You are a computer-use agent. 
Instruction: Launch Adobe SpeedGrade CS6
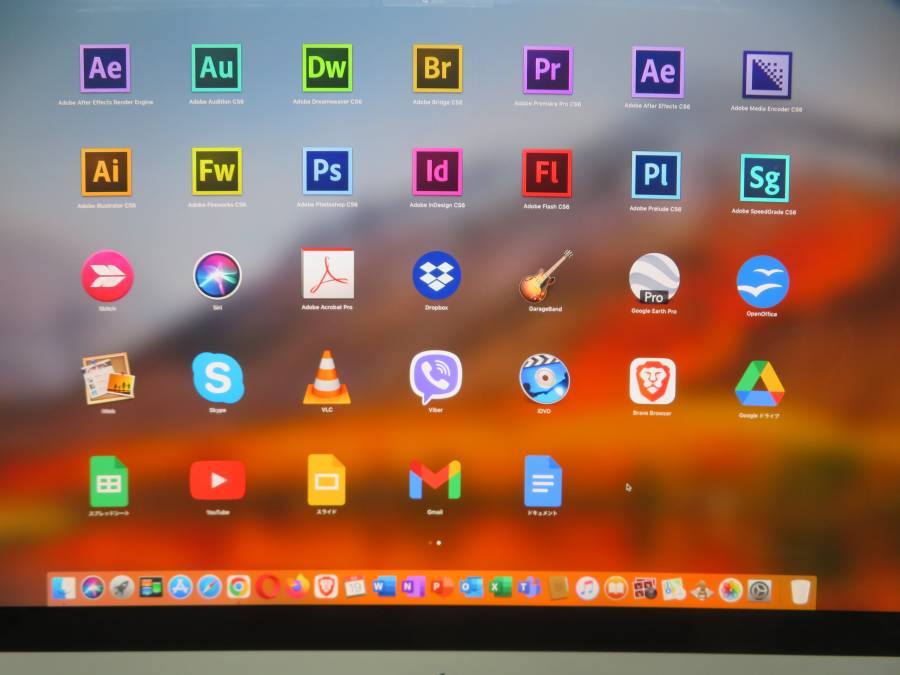pos(765,178)
